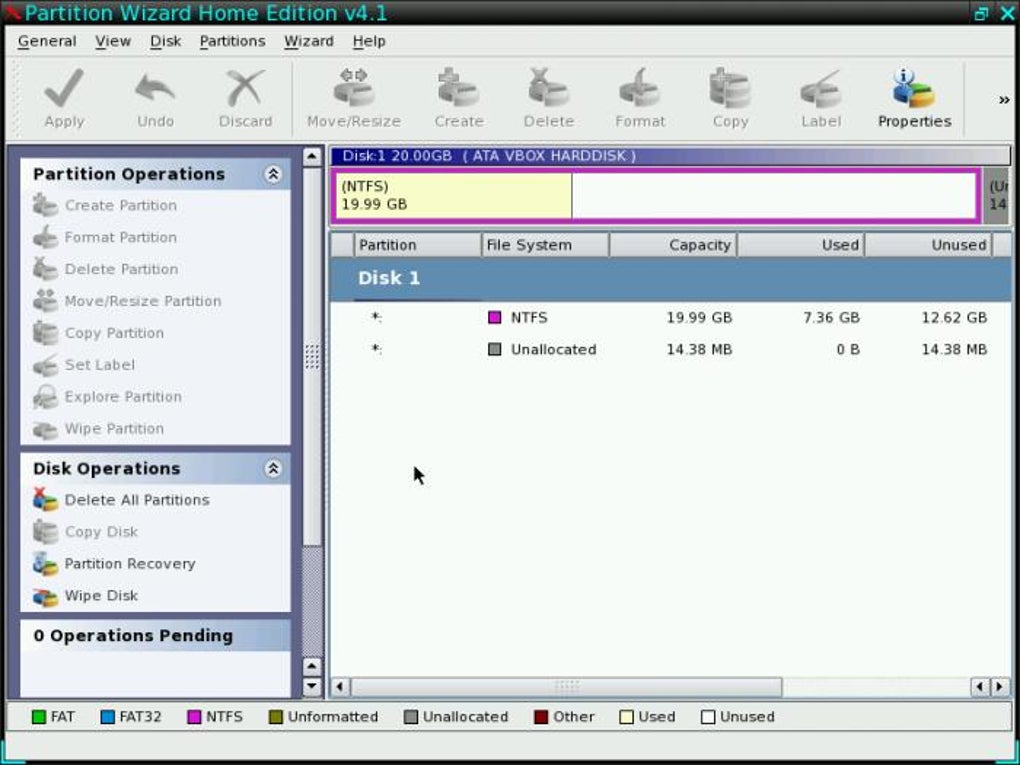
Task: Click Explore Partition icon in sidebar
Action: 46,396
